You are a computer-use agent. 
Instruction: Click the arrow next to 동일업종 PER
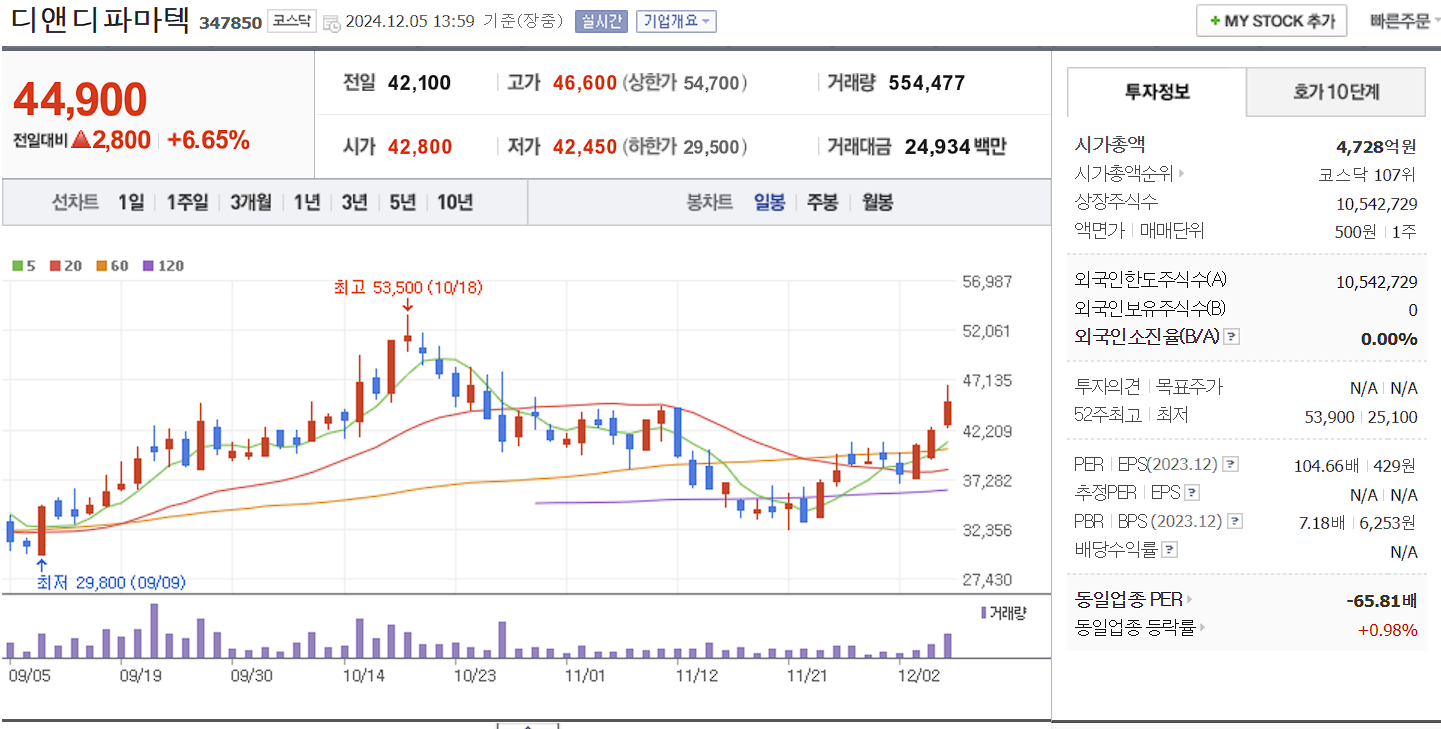[1189, 600]
